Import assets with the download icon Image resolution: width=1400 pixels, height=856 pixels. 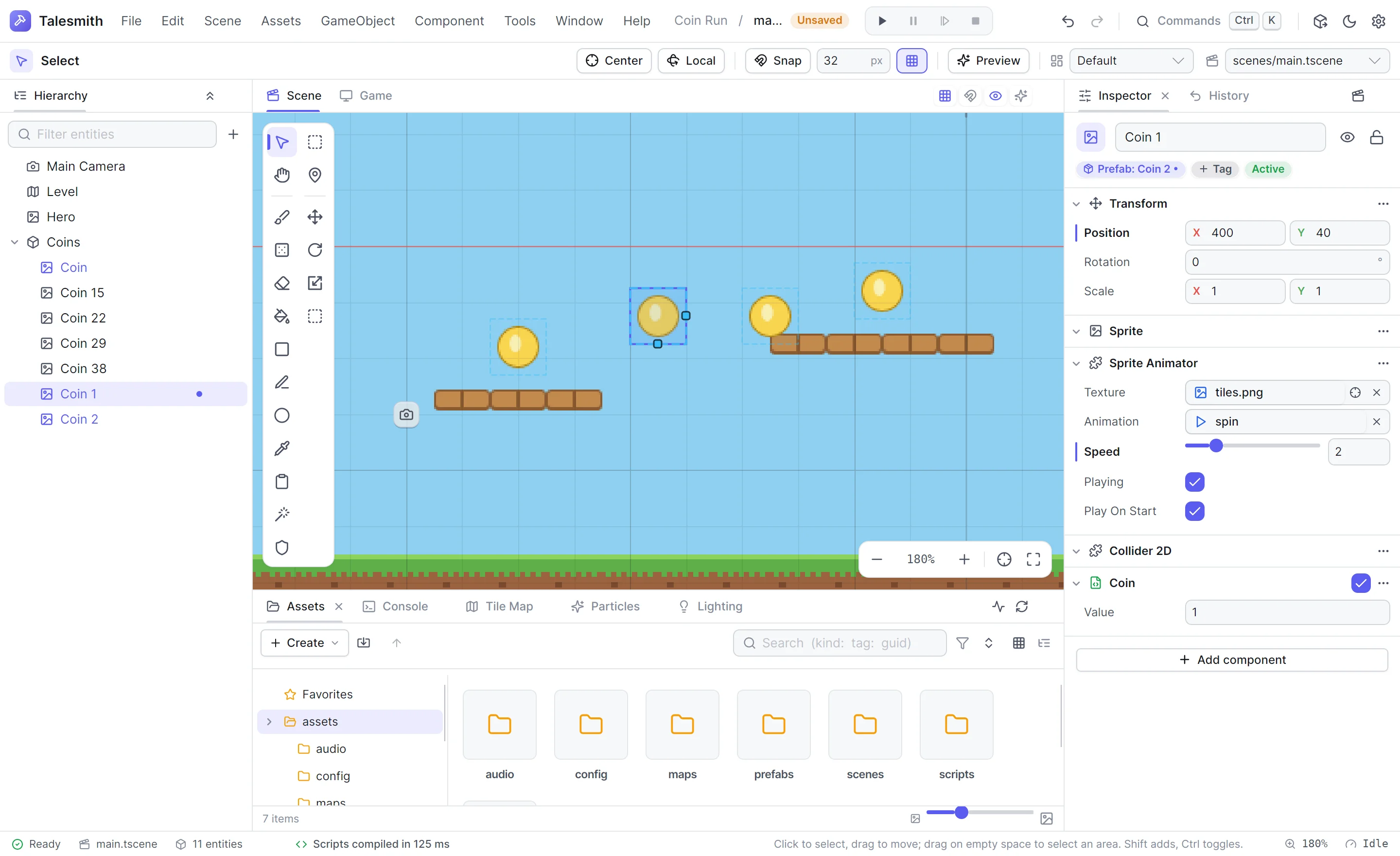[364, 643]
